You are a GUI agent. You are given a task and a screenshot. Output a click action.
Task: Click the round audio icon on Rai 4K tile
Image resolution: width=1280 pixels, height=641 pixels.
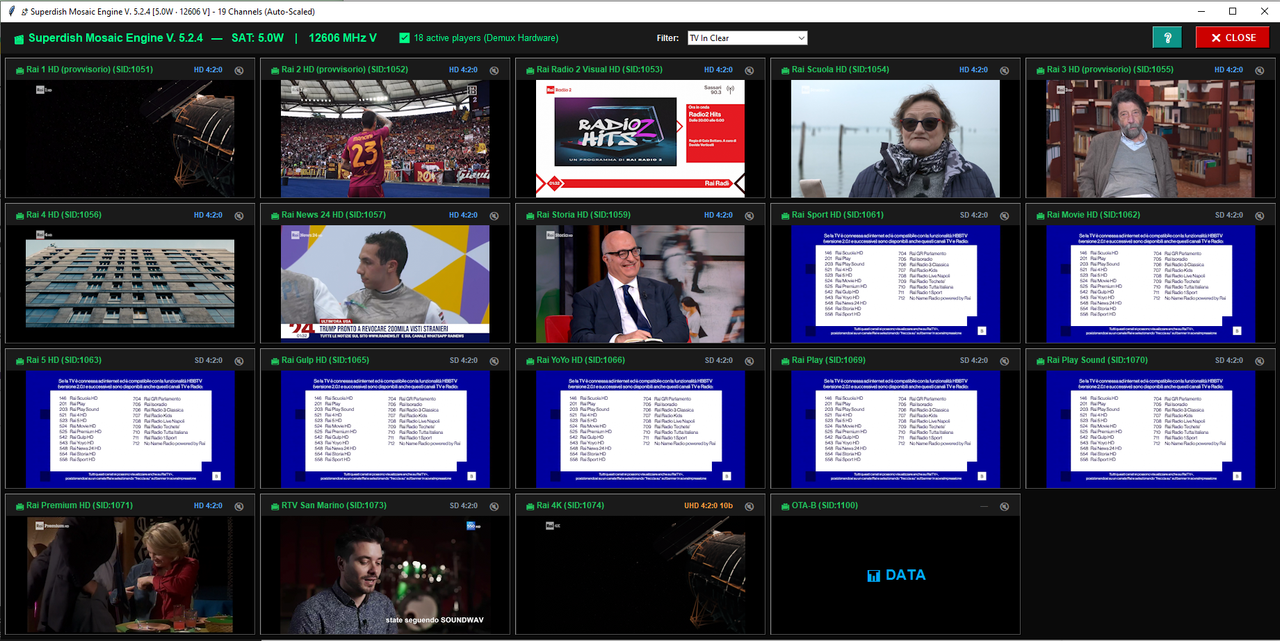click(x=749, y=506)
